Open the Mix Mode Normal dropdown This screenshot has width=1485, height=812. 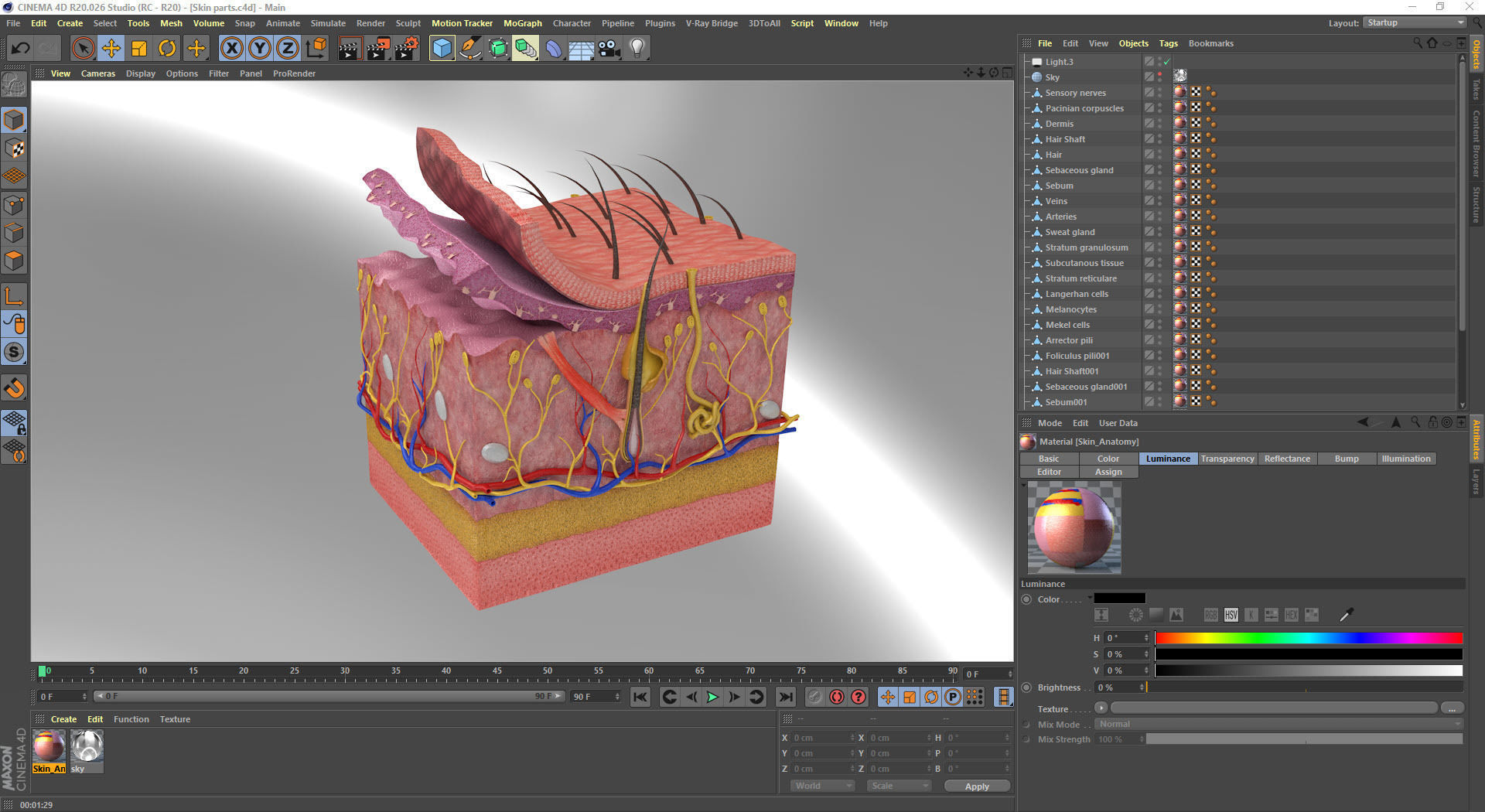1279,725
